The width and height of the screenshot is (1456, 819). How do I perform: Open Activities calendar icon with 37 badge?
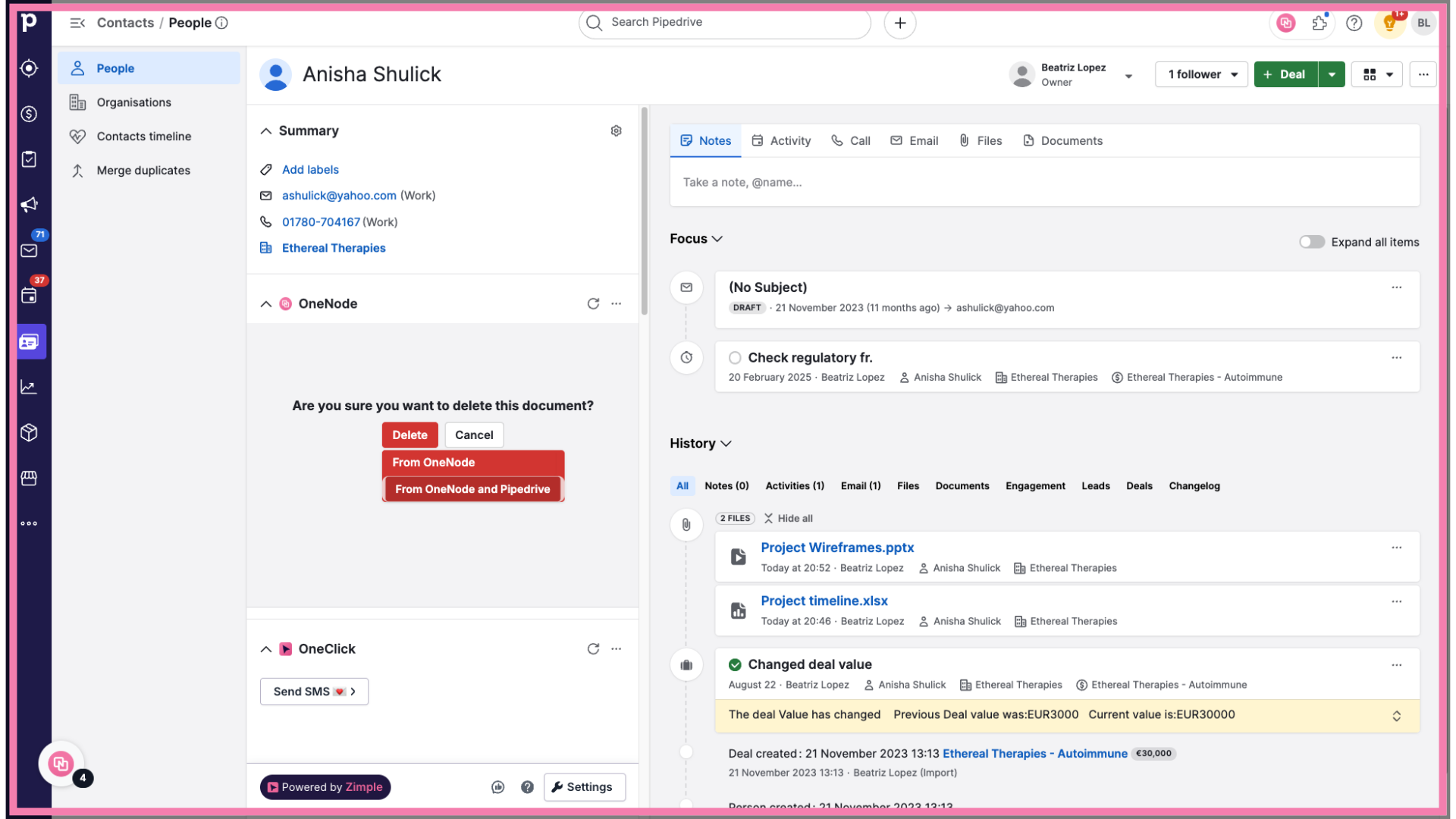[29, 296]
